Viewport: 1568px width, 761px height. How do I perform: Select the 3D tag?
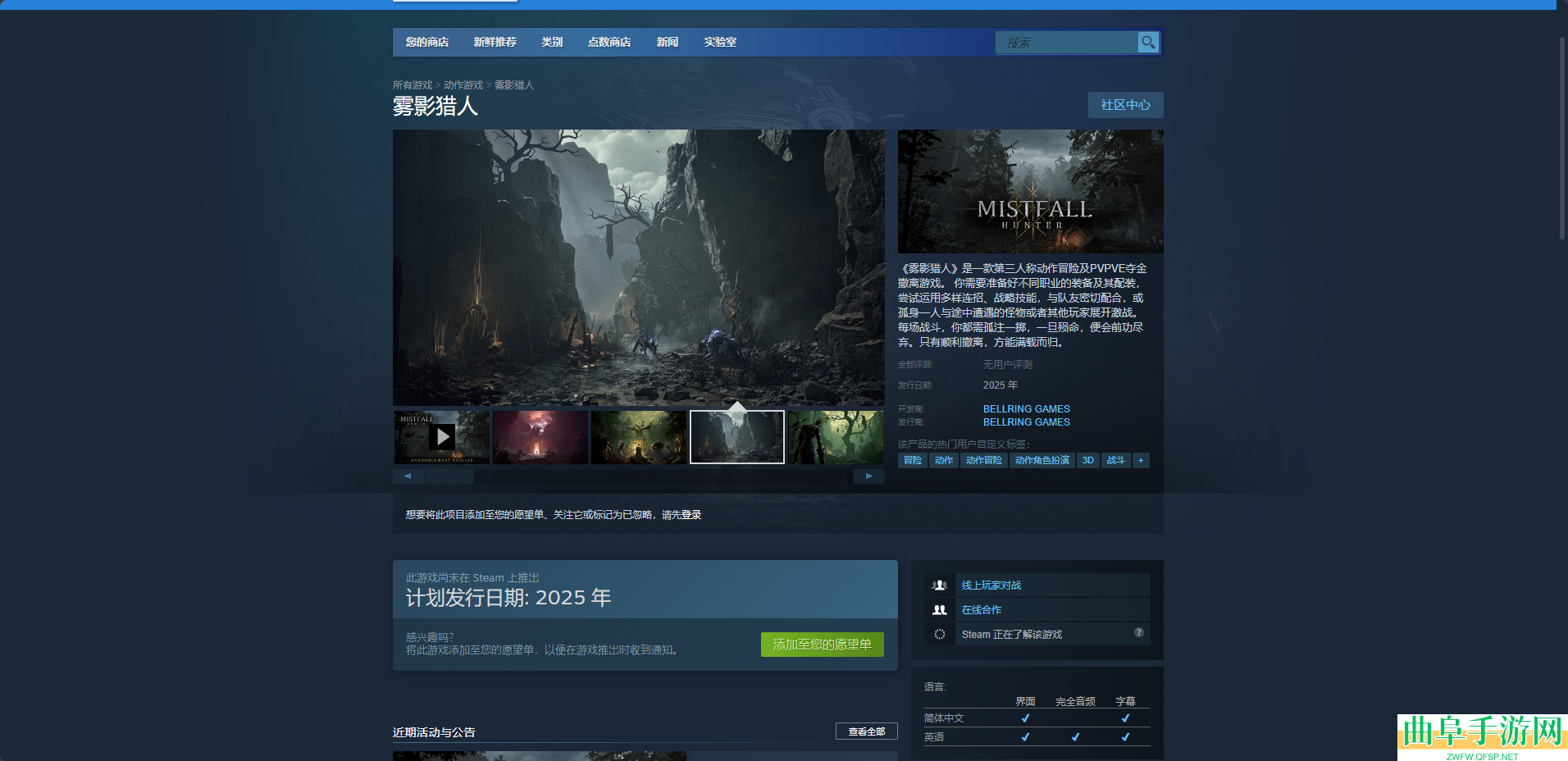(1088, 460)
